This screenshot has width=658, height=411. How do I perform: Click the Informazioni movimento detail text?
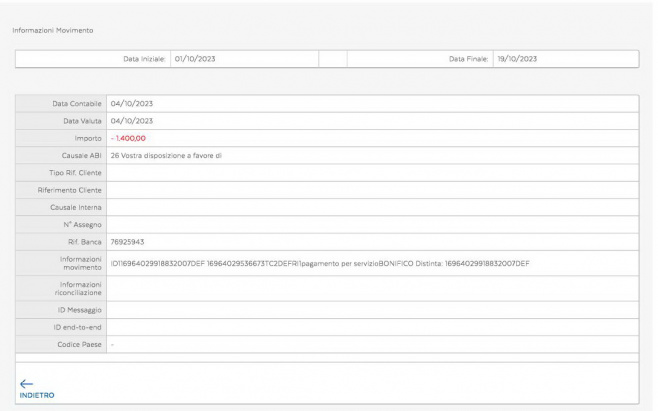click(x=319, y=262)
